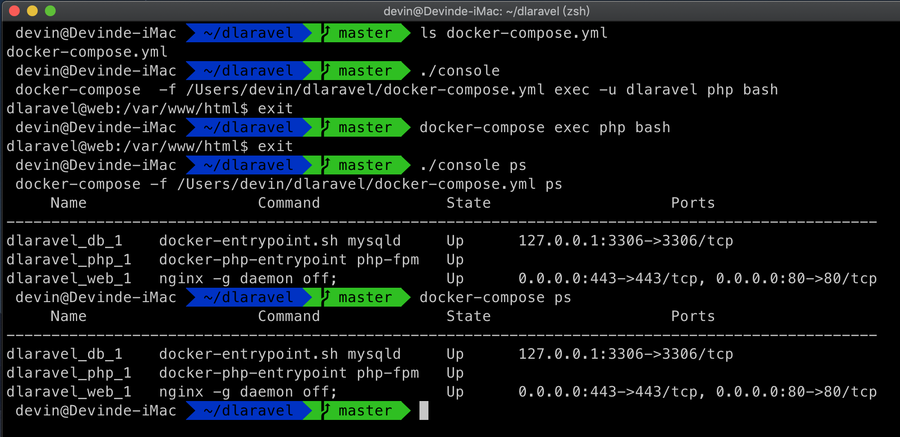Click 'dlaravel_web_1' in the './console ps' output table
This screenshot has width=900, height=437.
click(69, 279)
